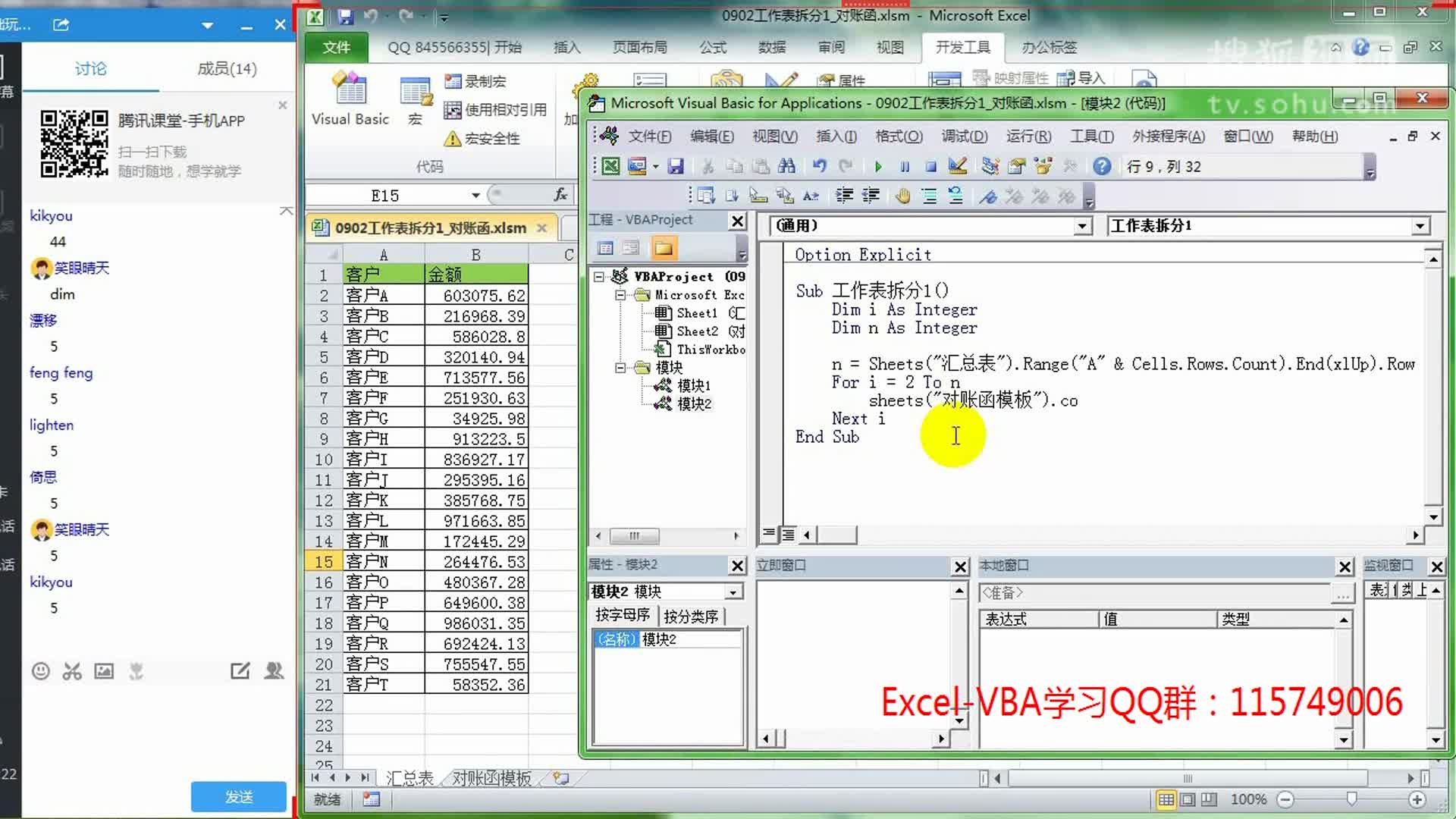
Task: Adjust the Excel zoom slider
Action: tap(1351, 799)
